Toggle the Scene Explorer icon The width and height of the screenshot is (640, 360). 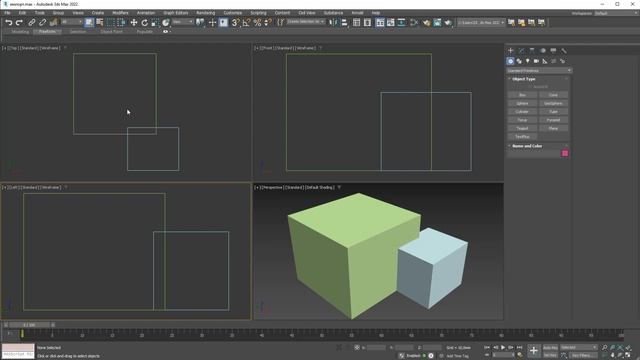click(356, 22)
